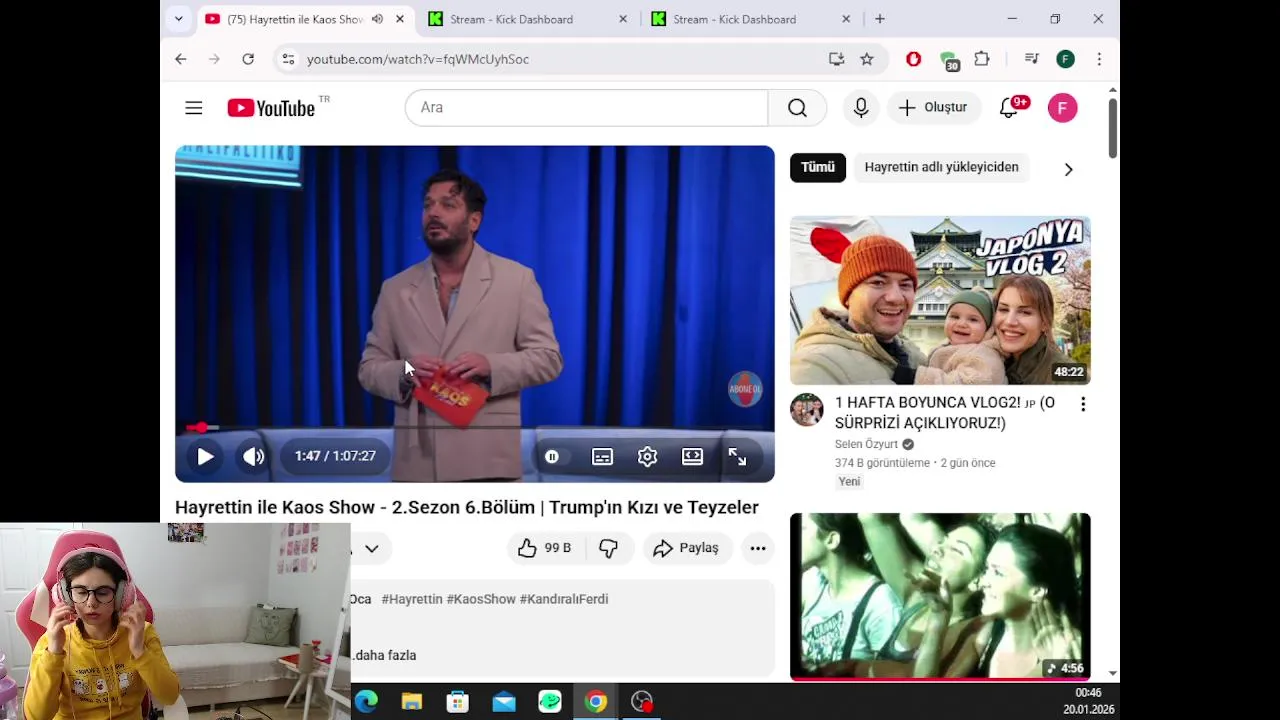Mute the YouTube tab audio icon
1280x720 pixels.
377,19
